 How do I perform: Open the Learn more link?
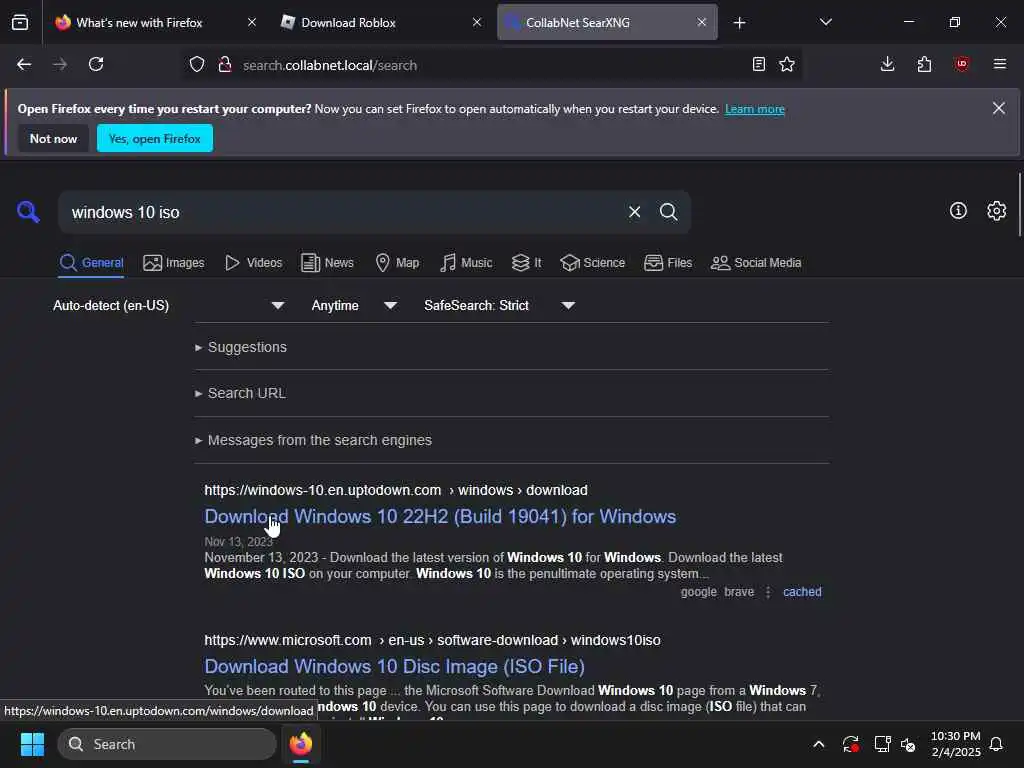[x=754, y=109]
